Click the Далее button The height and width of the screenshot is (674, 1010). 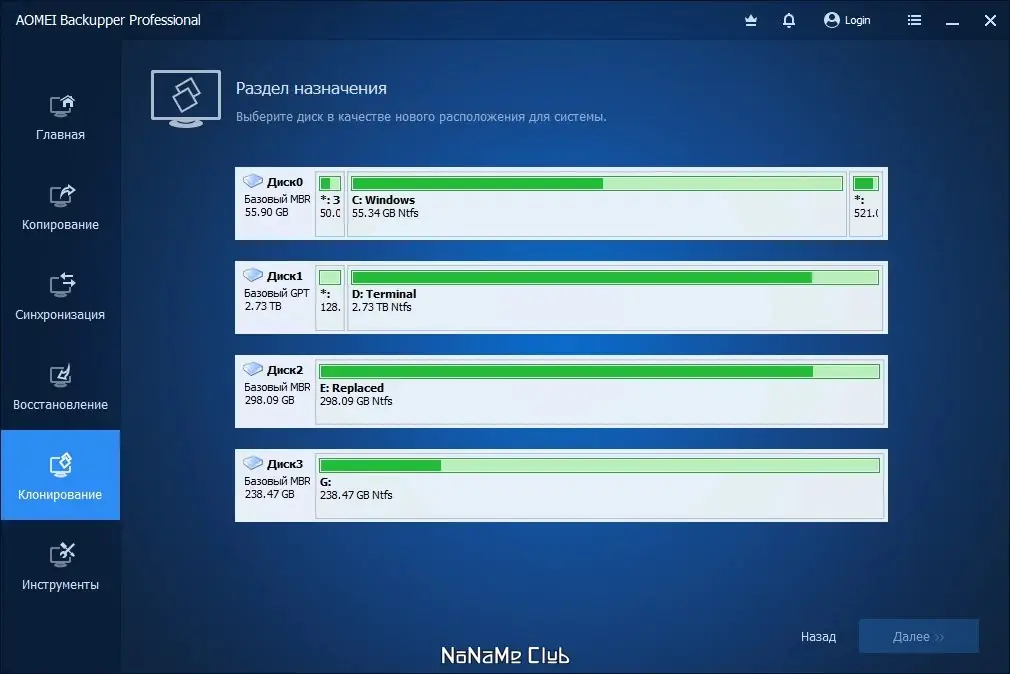(x=918, y=636)
